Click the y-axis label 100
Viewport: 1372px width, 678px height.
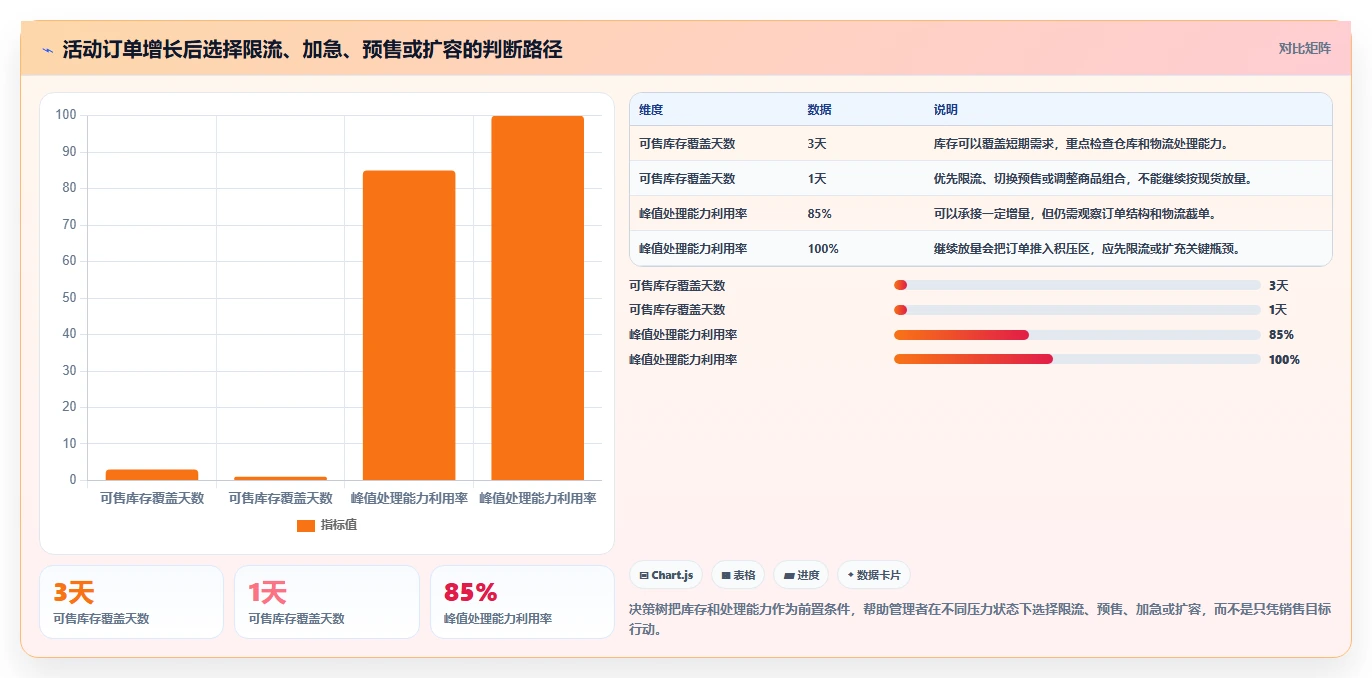point(66,115)
